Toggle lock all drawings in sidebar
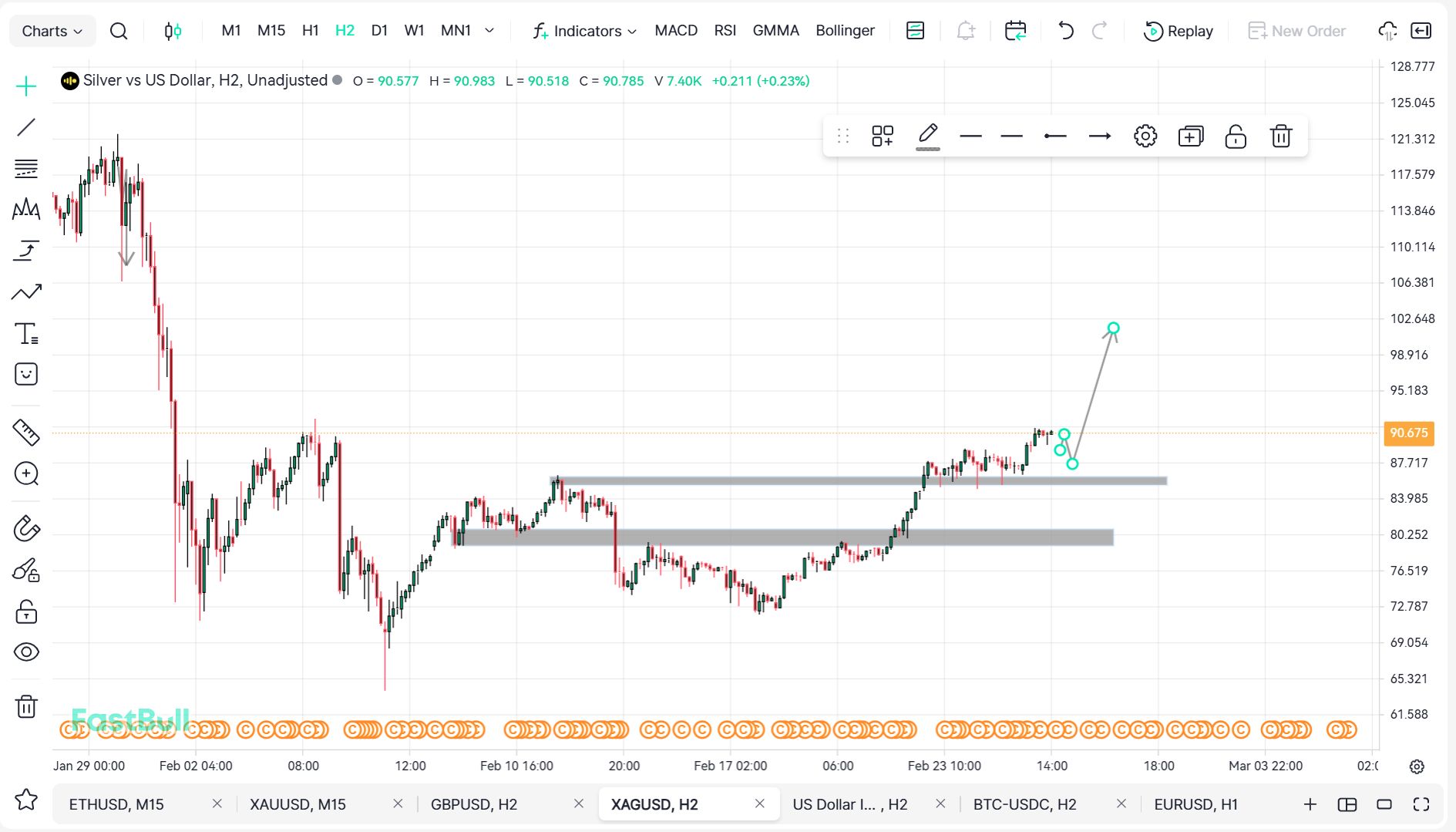1456x832 pixels. tap(26, 612)
